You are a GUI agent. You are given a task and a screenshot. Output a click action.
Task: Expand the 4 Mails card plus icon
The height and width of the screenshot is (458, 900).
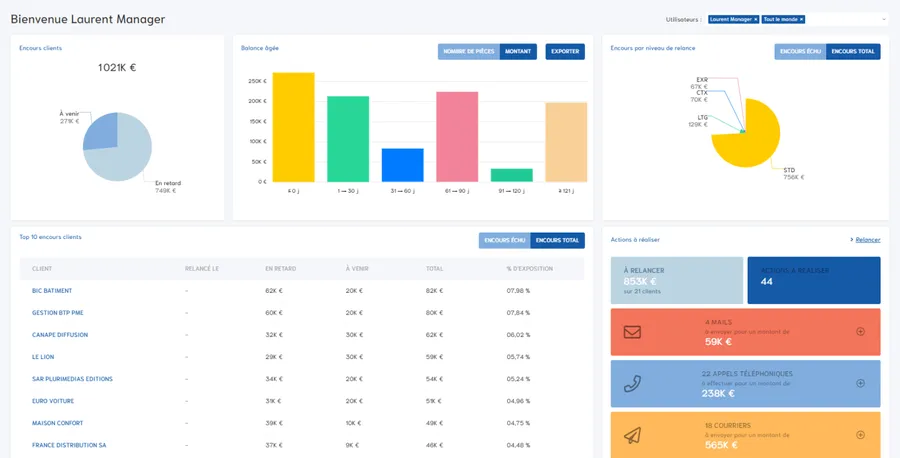coord(860,331)
